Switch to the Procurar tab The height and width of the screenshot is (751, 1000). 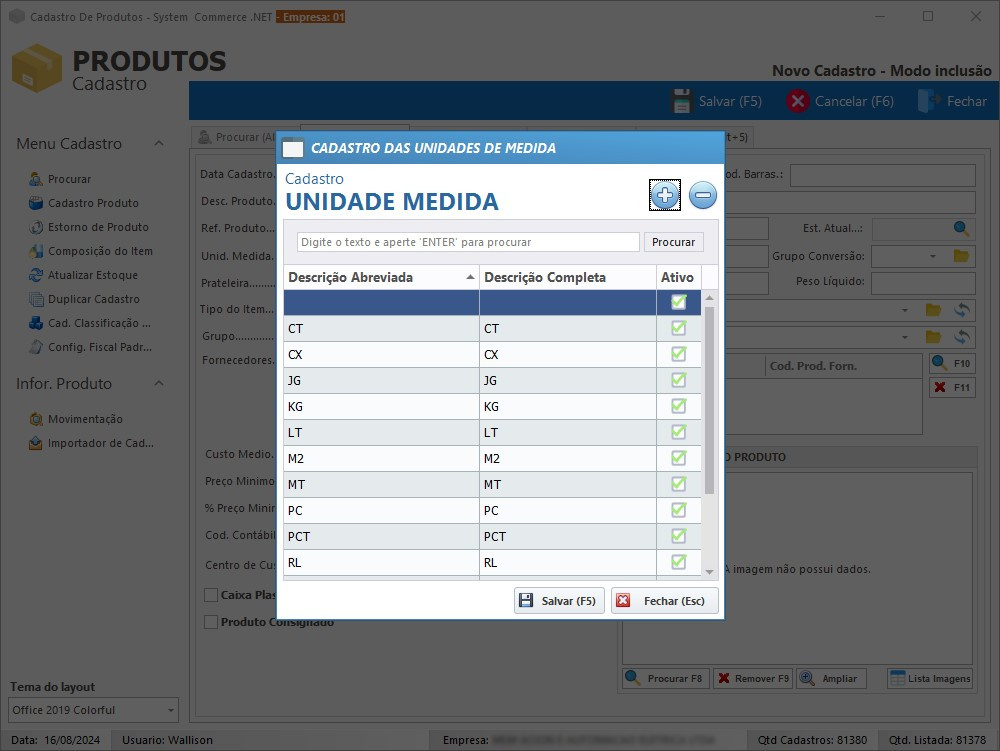click(237, 136)
